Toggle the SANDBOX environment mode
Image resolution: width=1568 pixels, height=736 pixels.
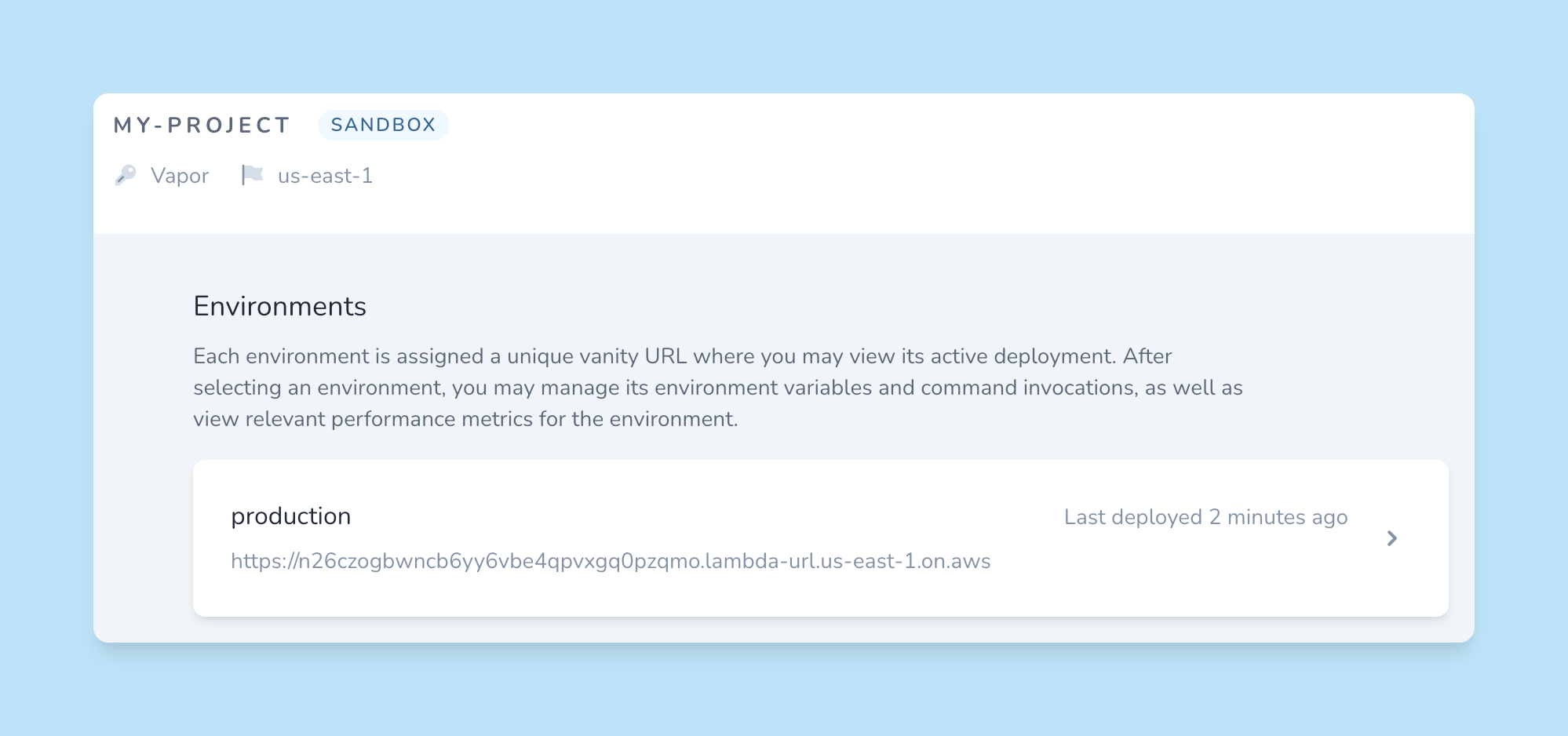(x=384, y=124)
